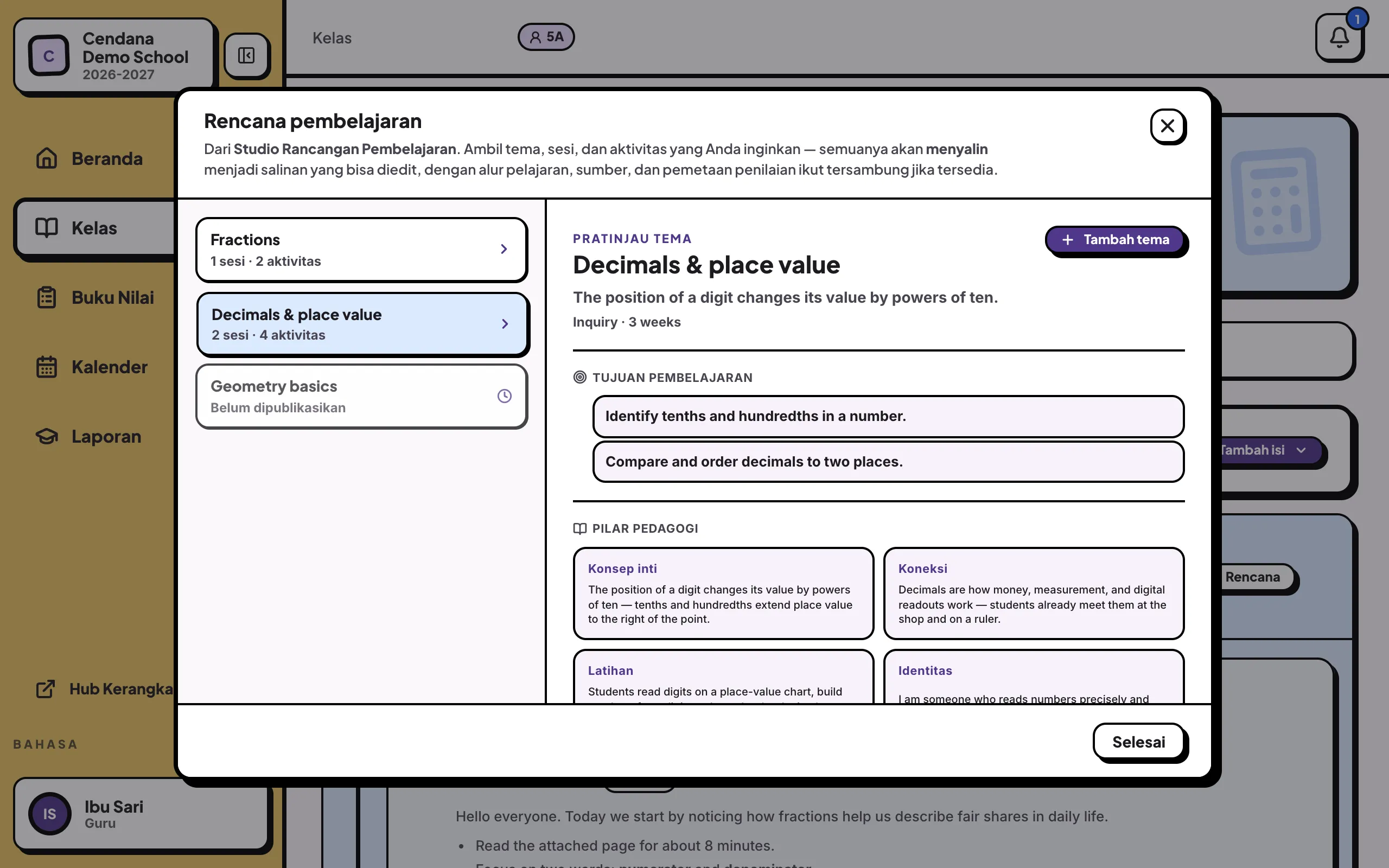The image size is (1389, 868).
Task: Click the Koneksi pillar card
Action: (1034, 593)
